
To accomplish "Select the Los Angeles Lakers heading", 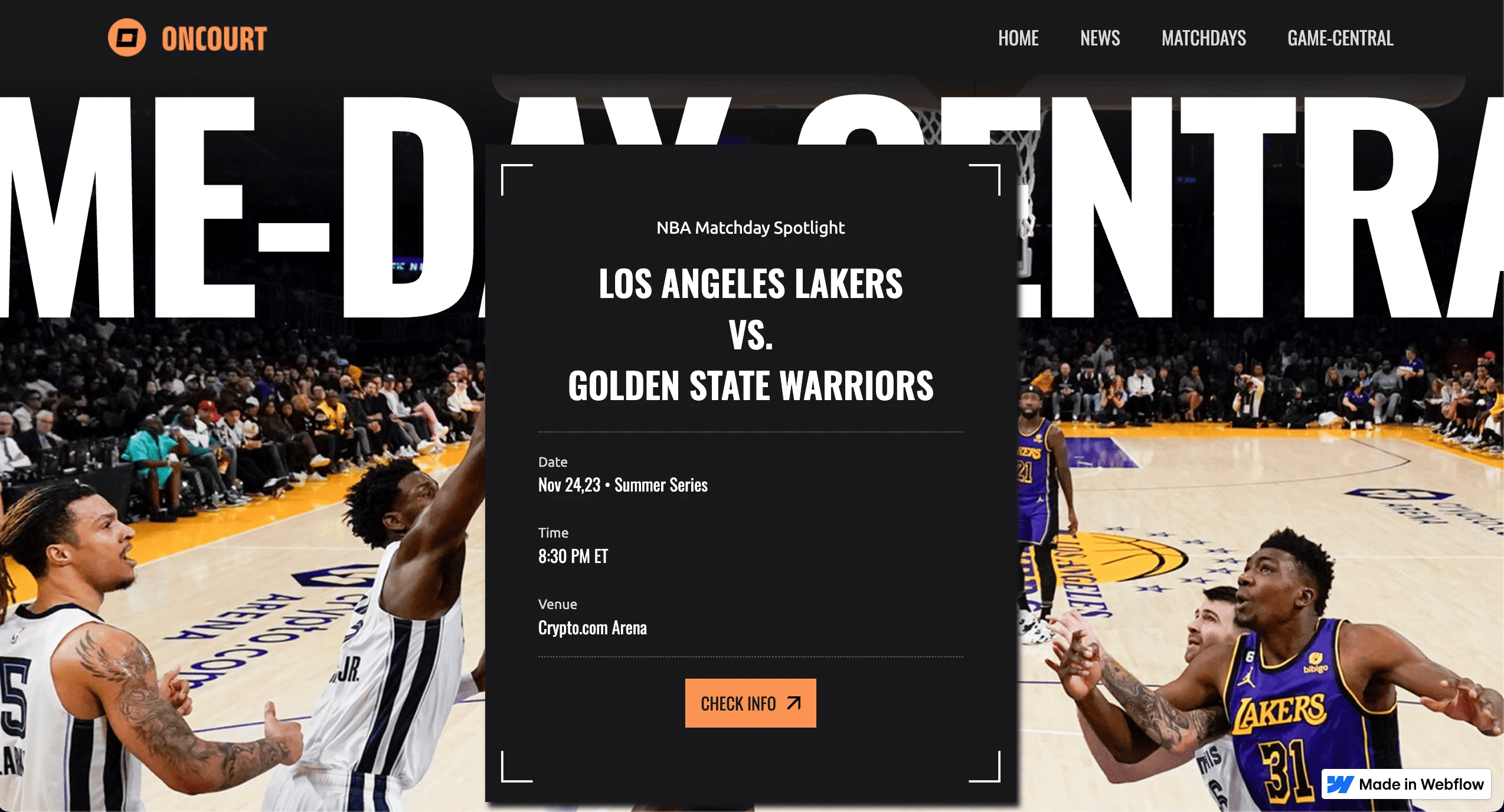I will click(x=751, y=284).
